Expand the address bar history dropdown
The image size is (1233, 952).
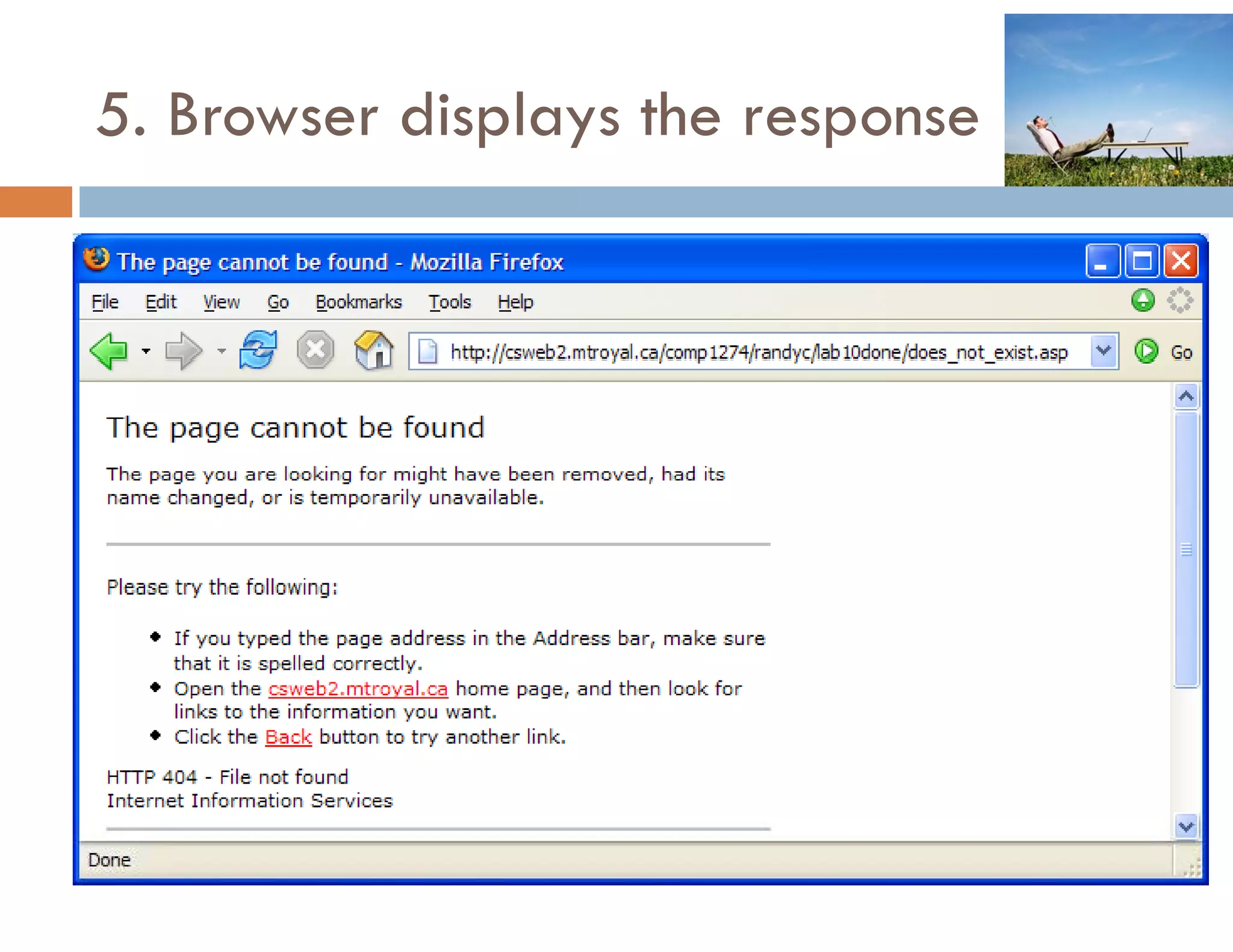(1104, 351)
